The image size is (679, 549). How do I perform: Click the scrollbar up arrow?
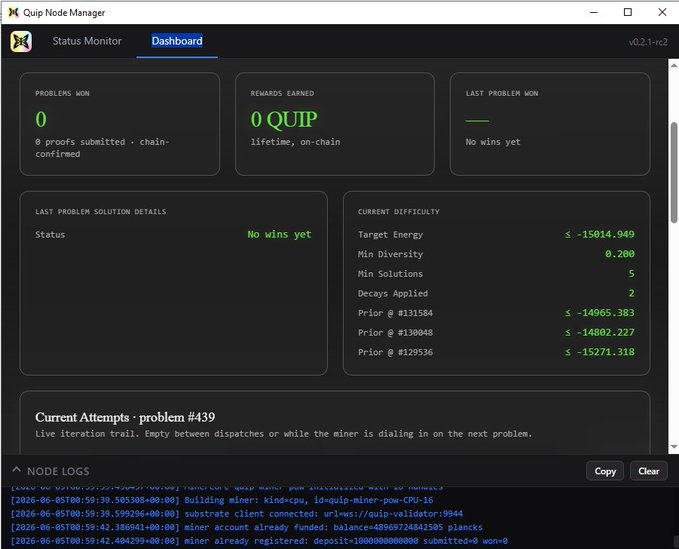point(674,65)
